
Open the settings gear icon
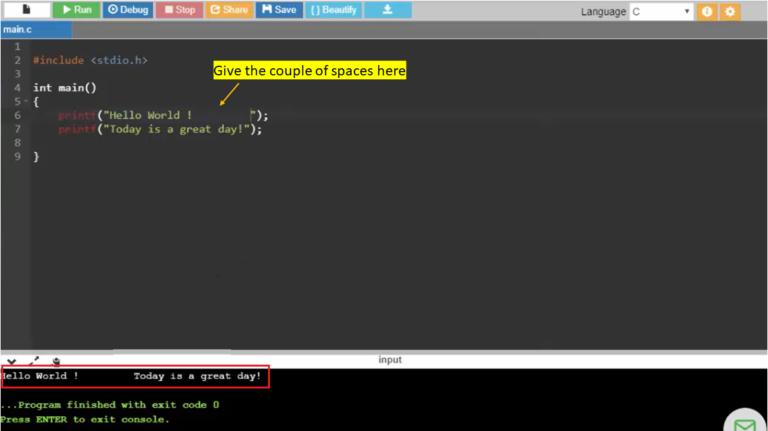[730, 11]
